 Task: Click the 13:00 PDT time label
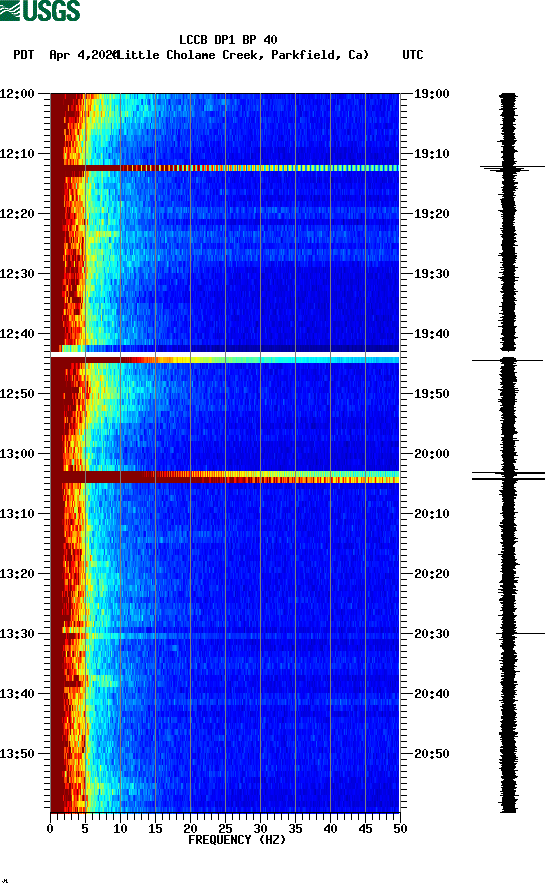tap(17, 454)
